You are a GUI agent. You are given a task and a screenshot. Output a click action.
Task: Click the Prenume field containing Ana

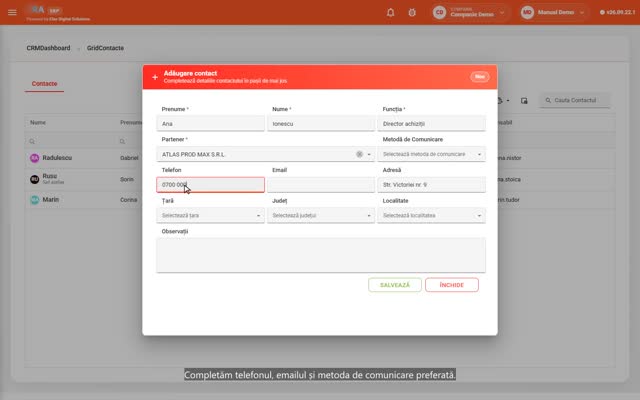coord(210,124)
